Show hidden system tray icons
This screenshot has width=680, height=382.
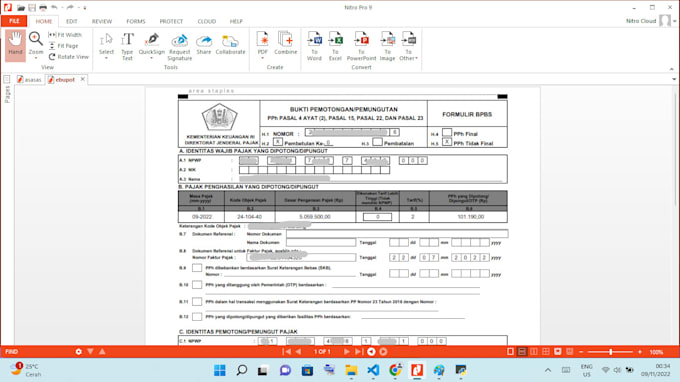click(x=548, y=370)
